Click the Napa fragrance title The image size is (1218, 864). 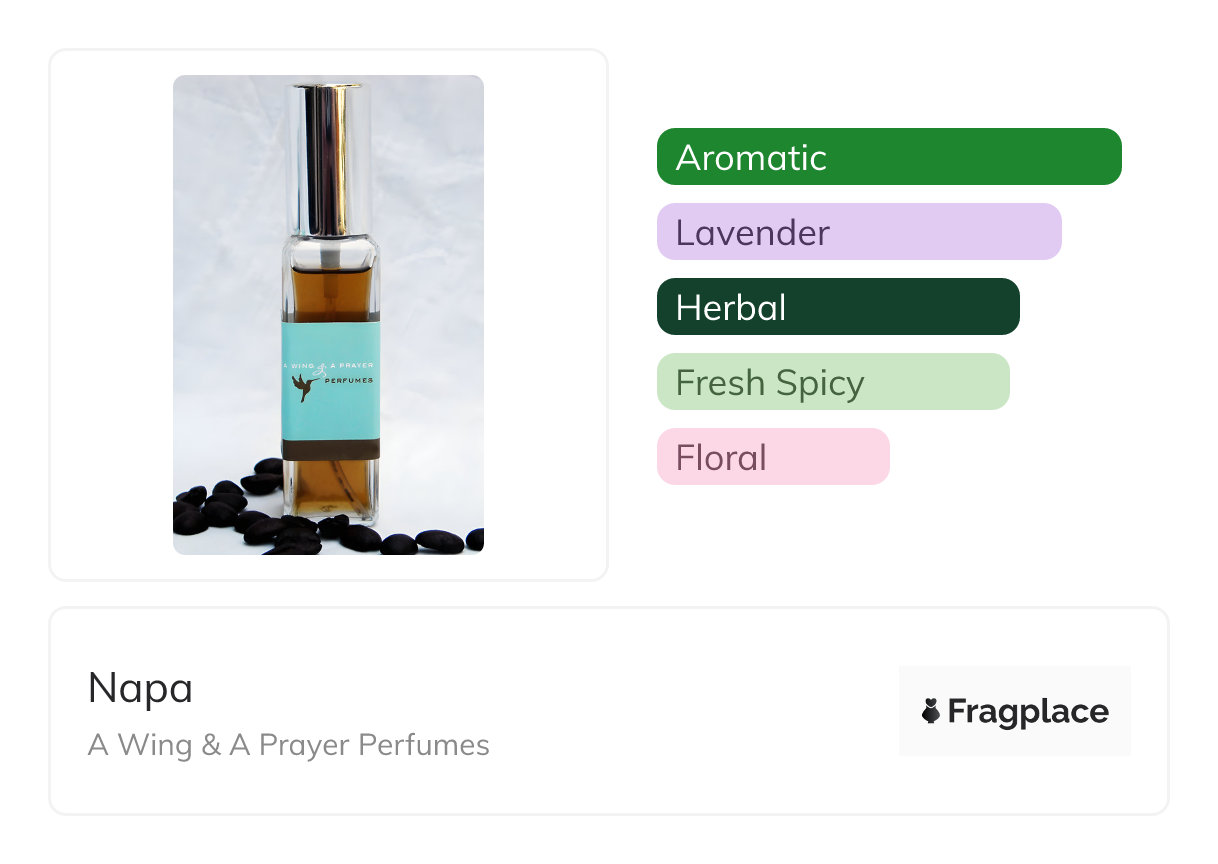[140, 688]
